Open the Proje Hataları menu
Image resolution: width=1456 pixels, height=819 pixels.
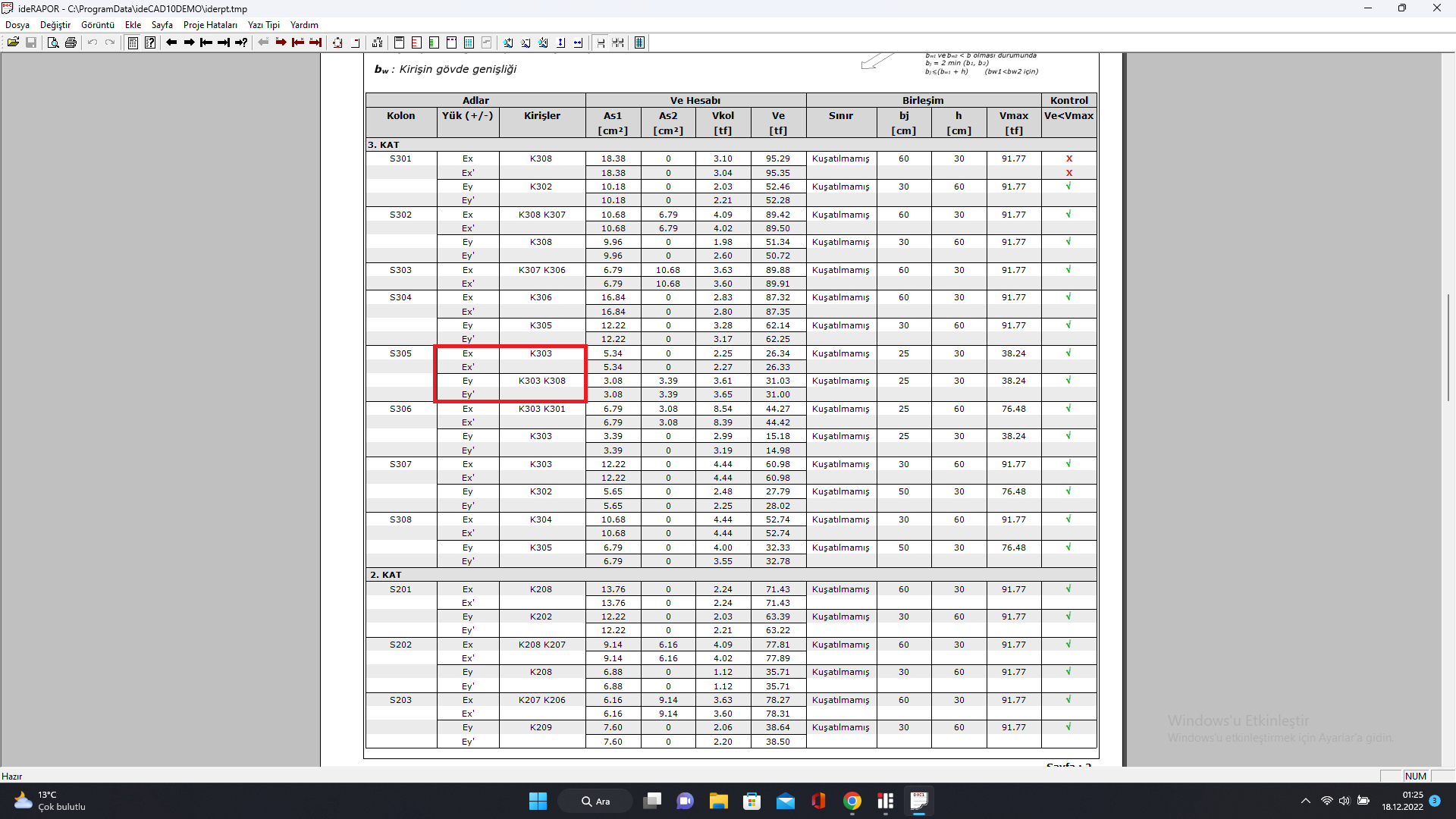click(210, 25)
